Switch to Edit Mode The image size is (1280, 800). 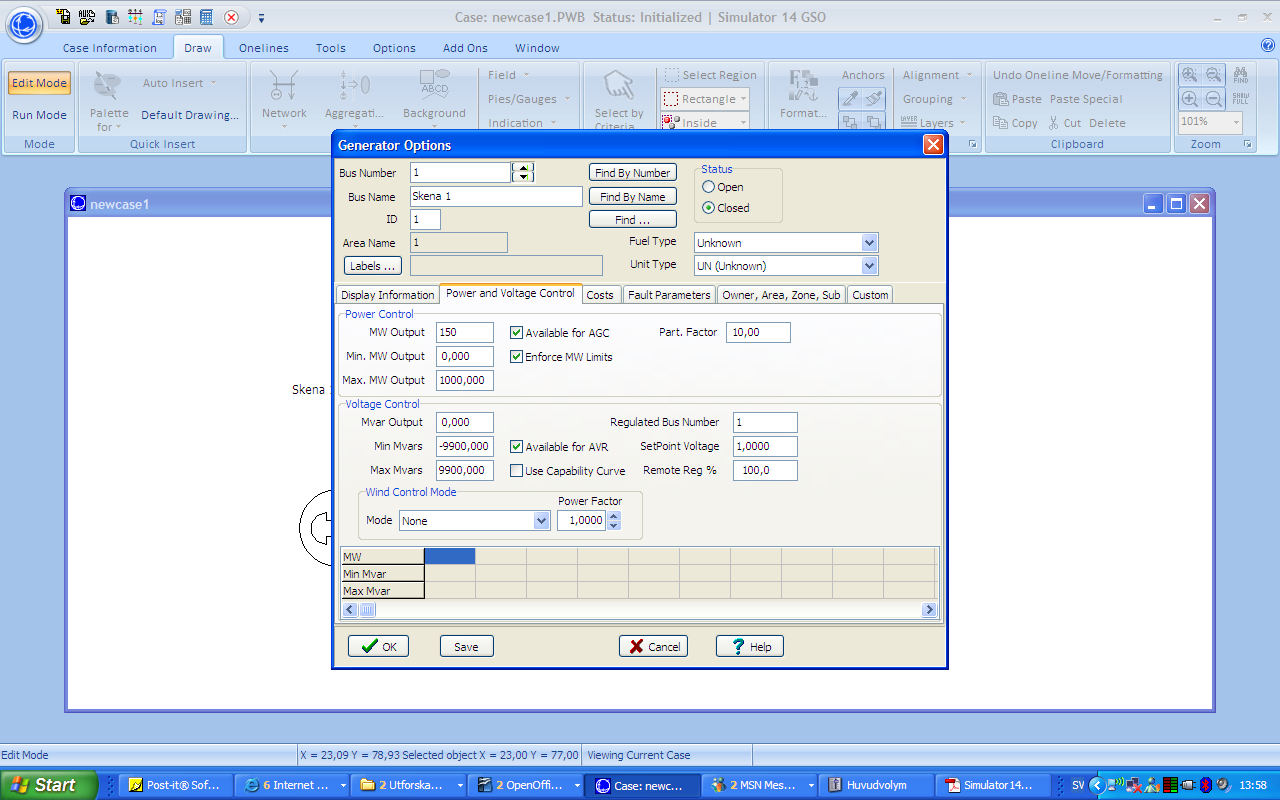pos(40,83)
